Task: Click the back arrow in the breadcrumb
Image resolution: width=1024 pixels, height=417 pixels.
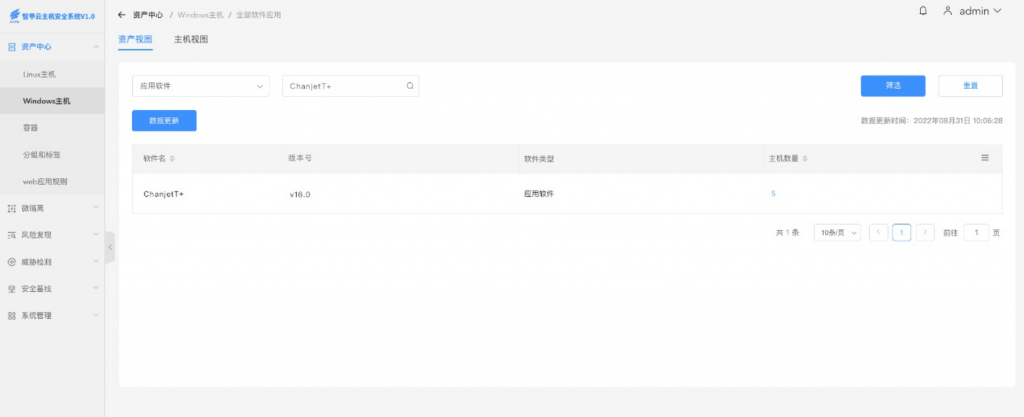Action: coord(122,15)
